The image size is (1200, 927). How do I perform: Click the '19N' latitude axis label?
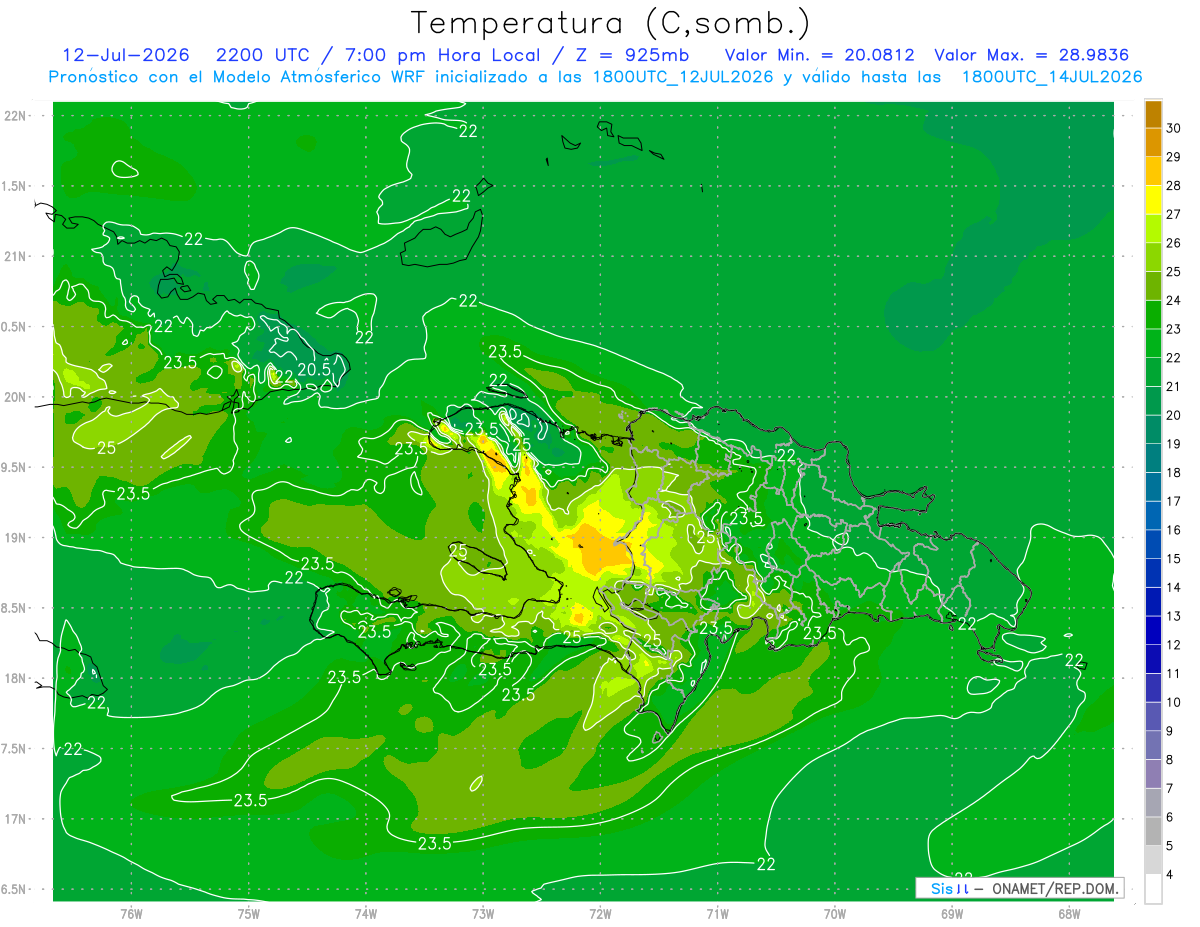pyautogui.click(x=16, y=538)
